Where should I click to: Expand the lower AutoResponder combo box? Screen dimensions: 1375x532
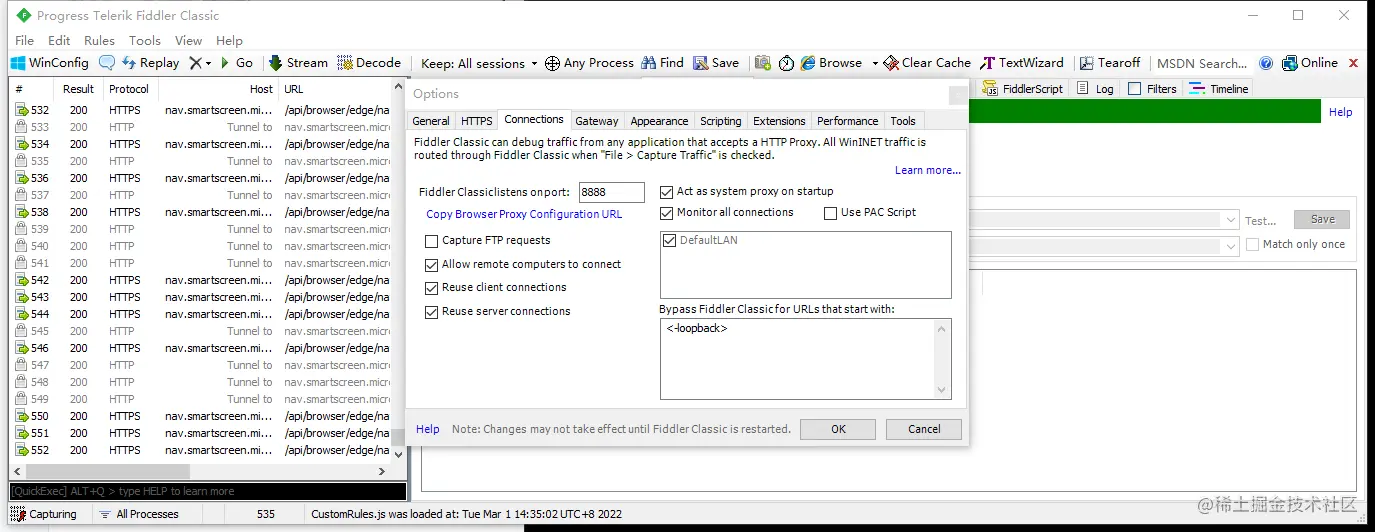tap(1230, 245)
